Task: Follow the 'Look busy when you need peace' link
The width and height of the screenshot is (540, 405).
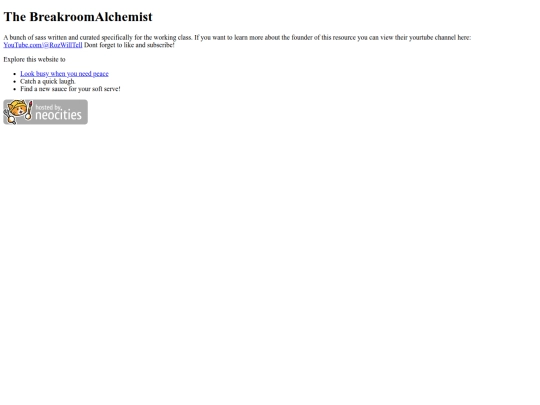Action: click(x=64, y=74)
